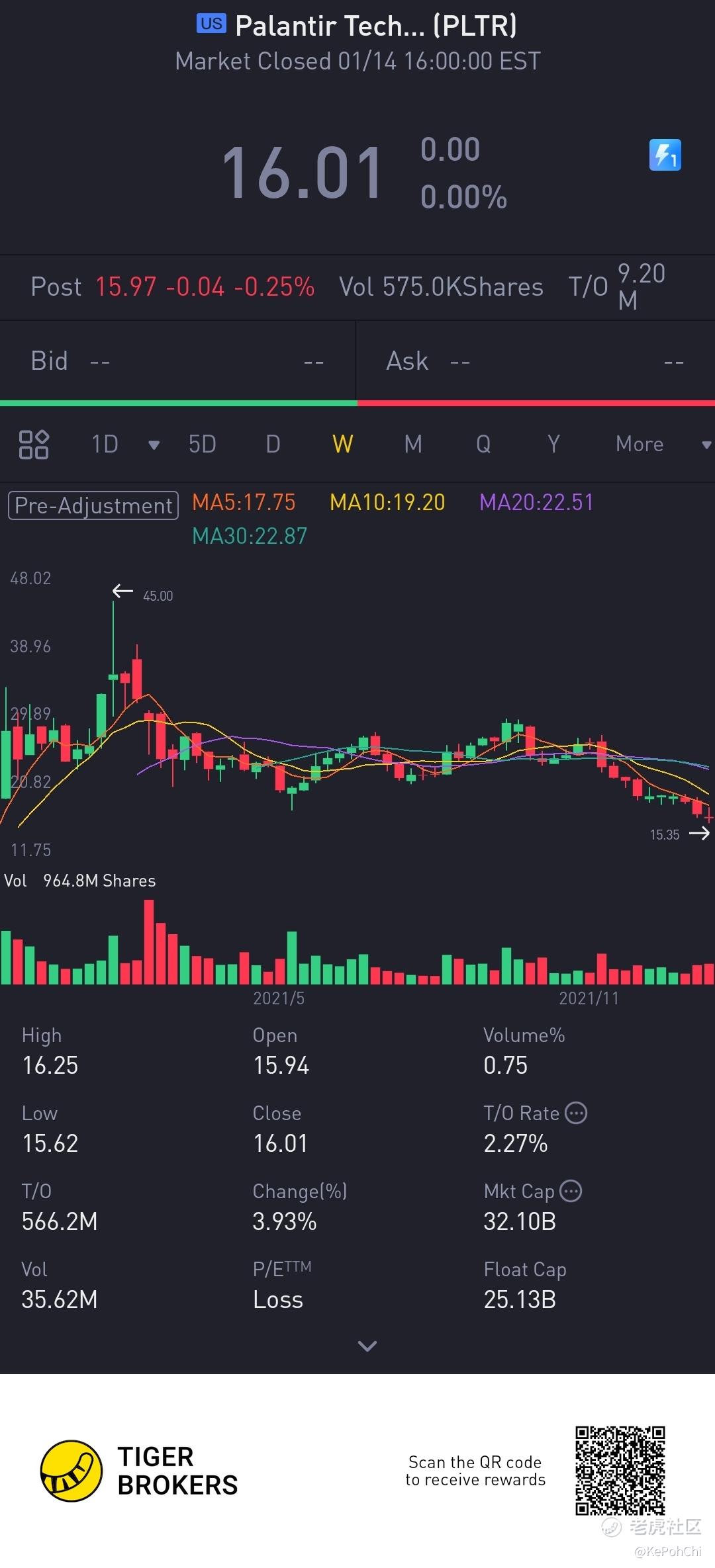Image resolution: width=715 pixels, height=1568 pixels.
Task: Tap the Vol 35.62M value
Action: [60, 1300]
